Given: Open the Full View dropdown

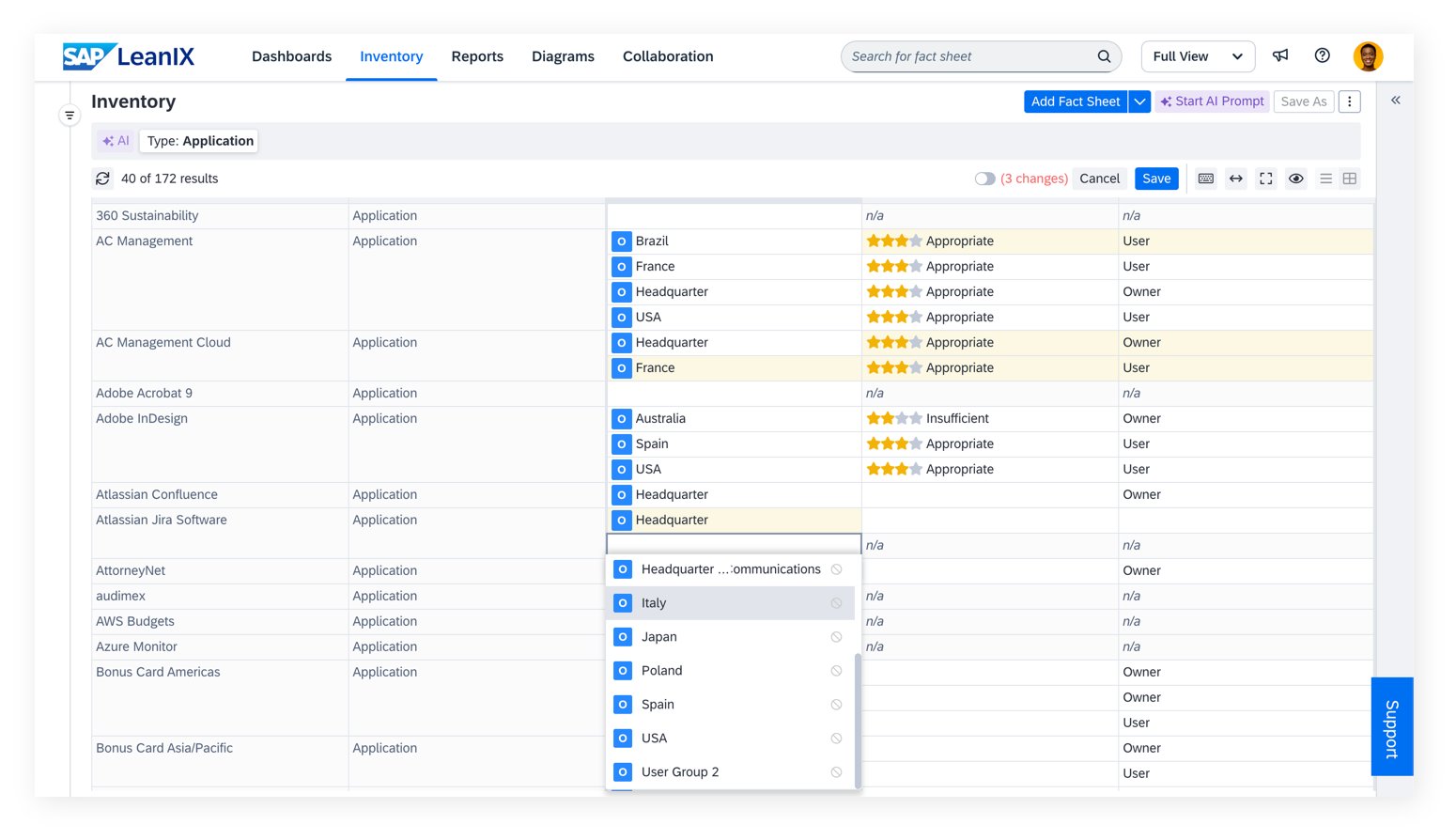Looking at the screenshot, I should [1198, 56].
